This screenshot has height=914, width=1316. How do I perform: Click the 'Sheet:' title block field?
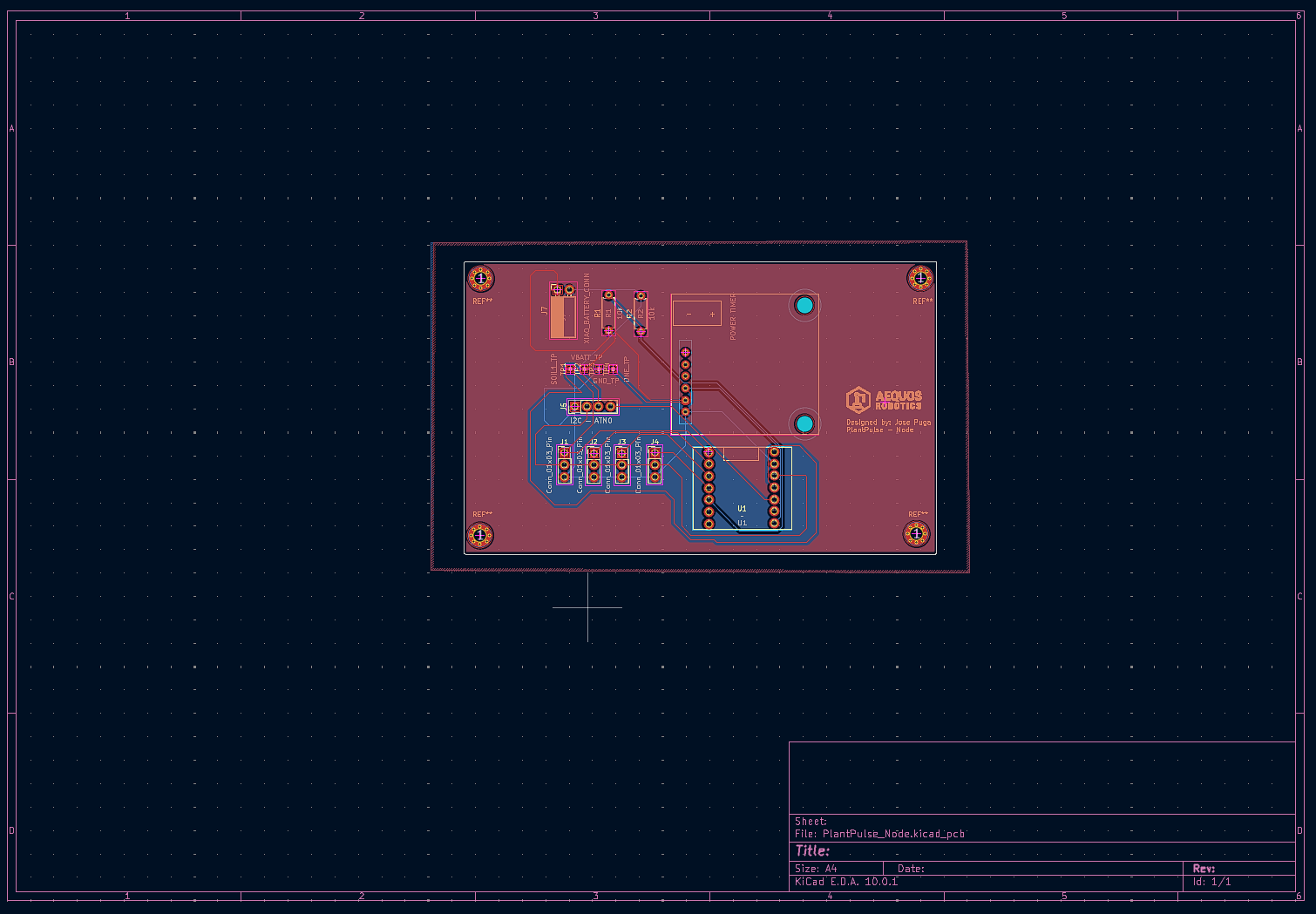[811, 822]
